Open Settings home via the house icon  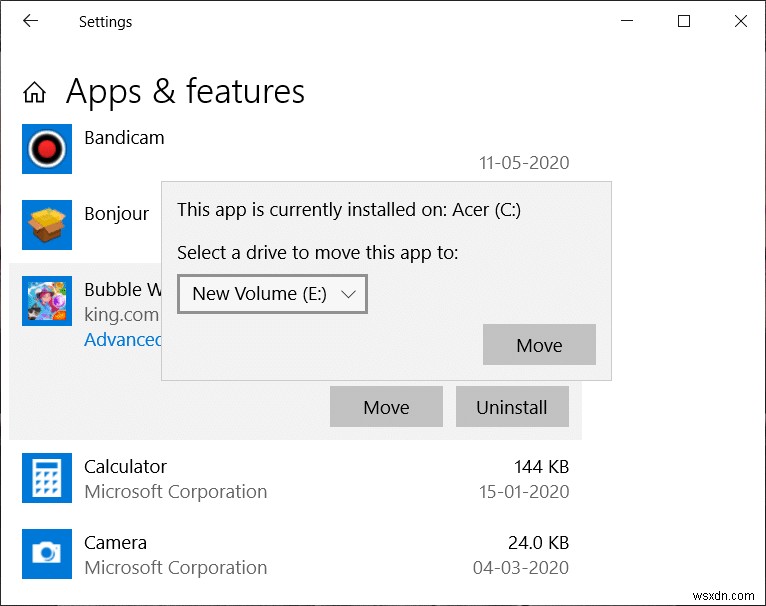[34, 93]
